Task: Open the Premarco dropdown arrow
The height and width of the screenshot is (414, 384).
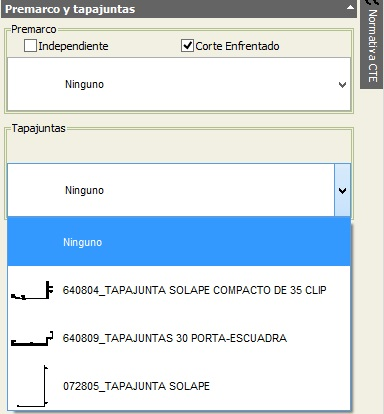Action: [x=342, y=85]
